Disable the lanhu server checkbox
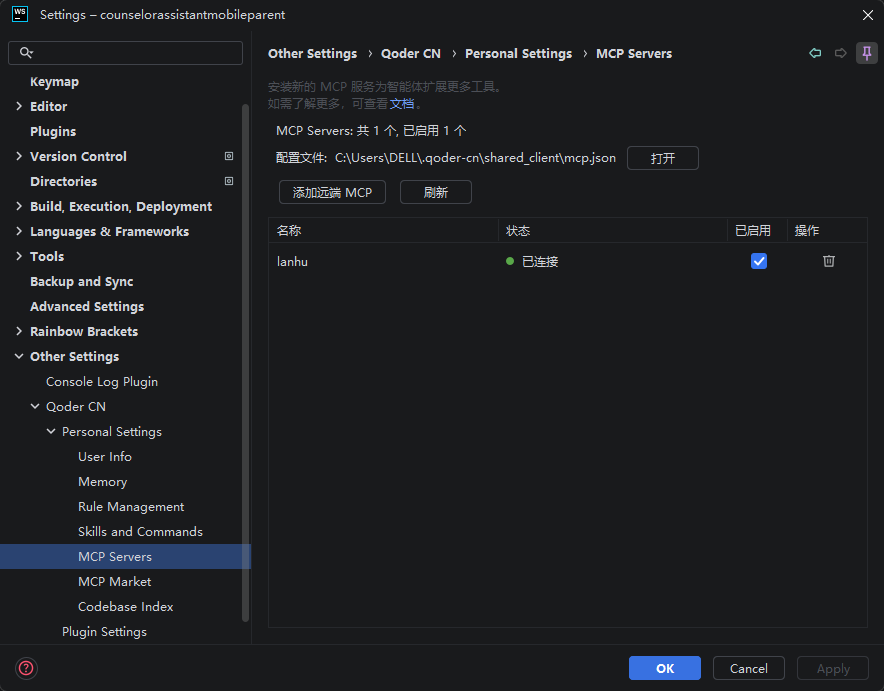Image resolution: width=884 pixels, height=691 pixels. [x=758, y=261]
